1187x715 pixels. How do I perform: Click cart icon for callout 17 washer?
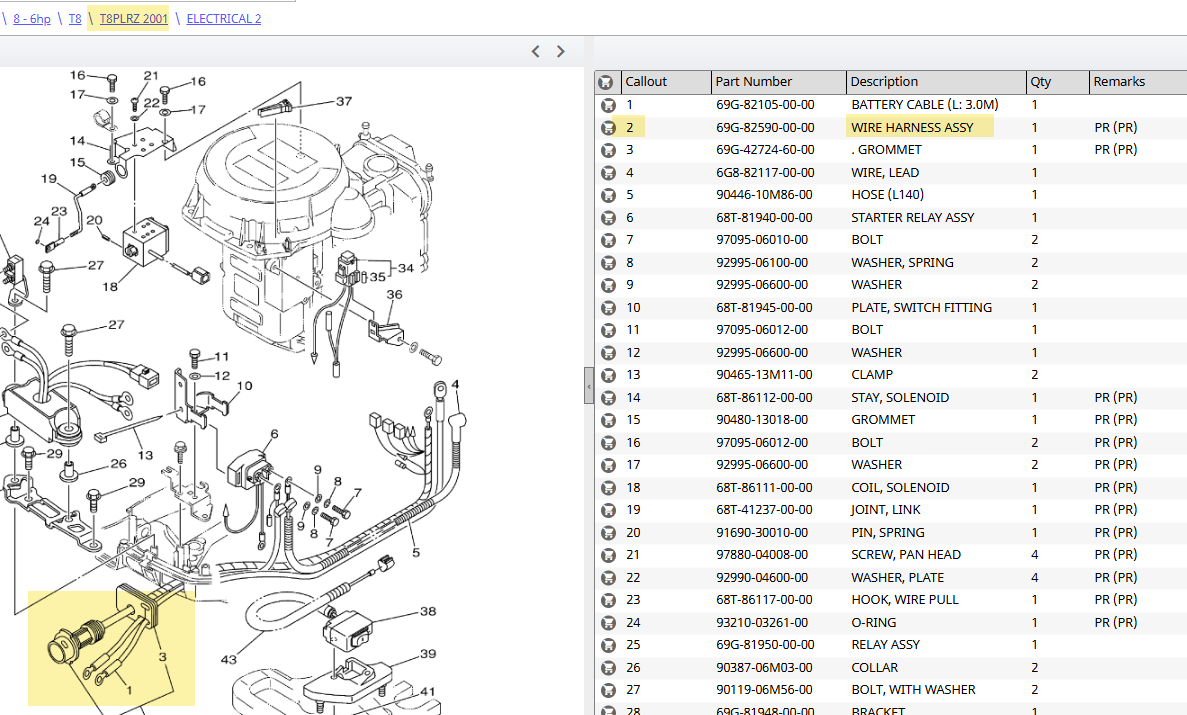608,465
